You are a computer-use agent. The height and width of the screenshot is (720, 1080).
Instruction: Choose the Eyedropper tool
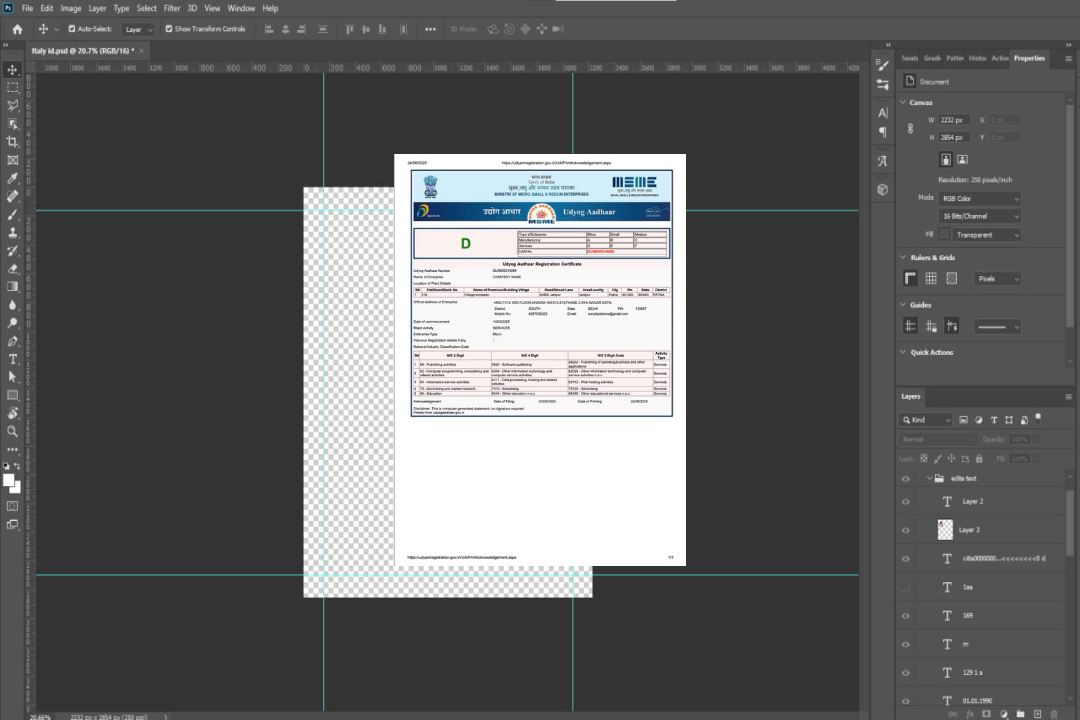(x=13, y=178)
